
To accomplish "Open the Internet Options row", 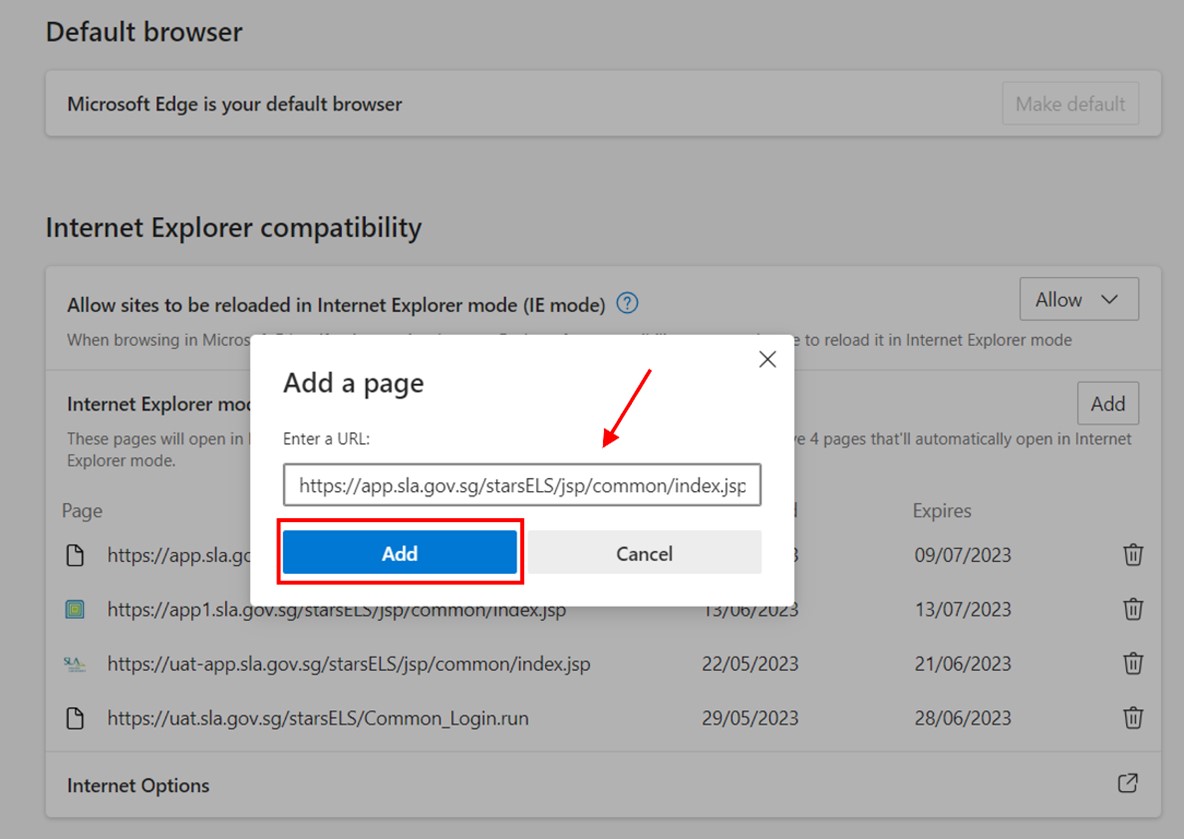I will tap(603, 785).
